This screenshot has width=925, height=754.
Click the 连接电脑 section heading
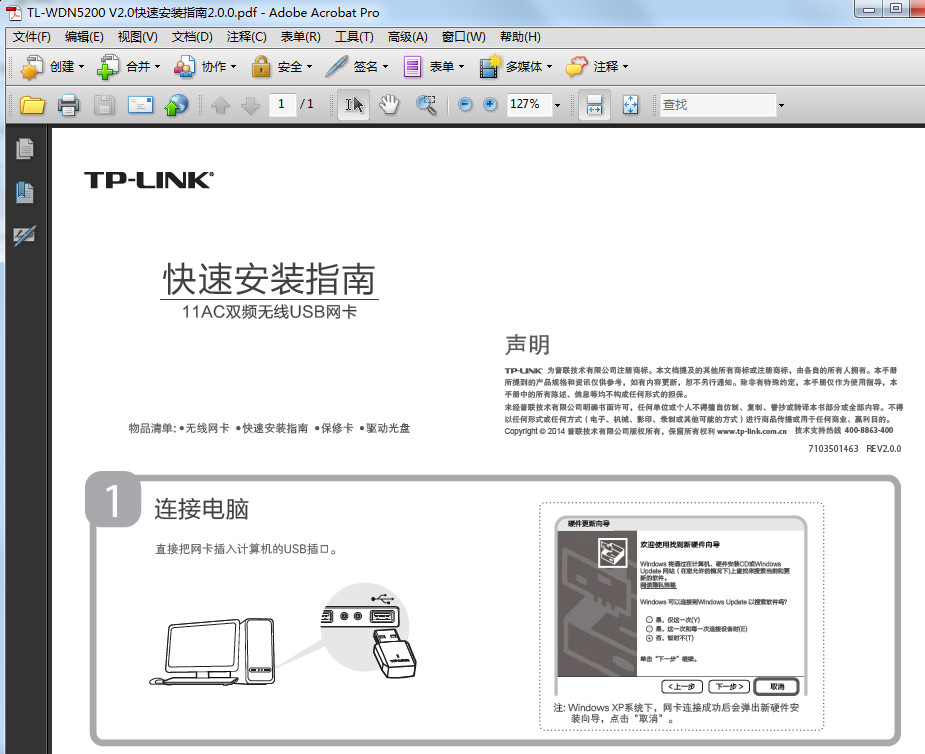pyautogui.click(x=202, y=509)
